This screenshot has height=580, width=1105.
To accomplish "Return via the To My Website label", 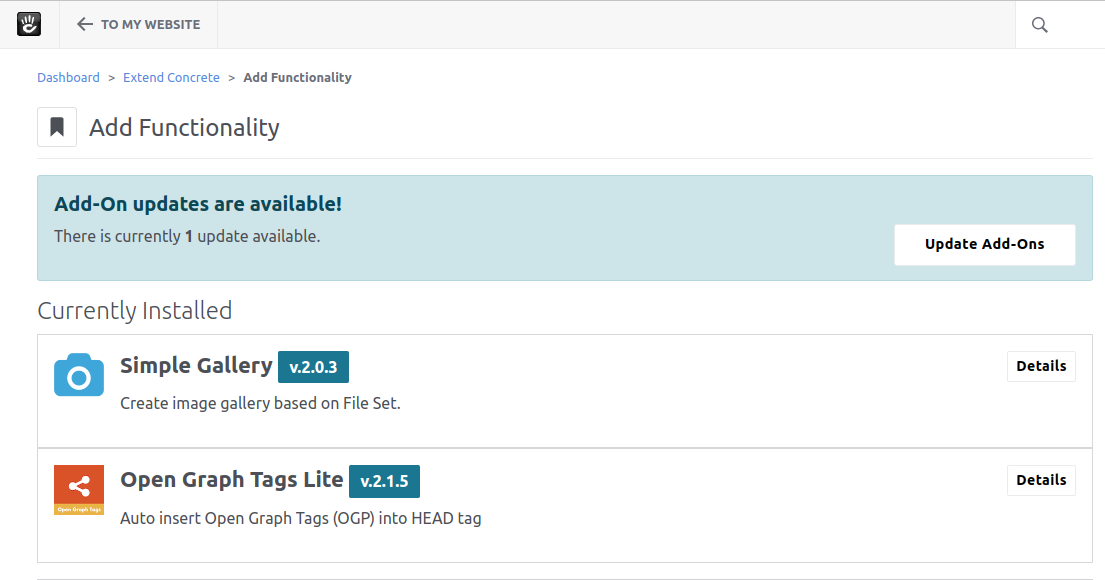I will click(150, 25).
